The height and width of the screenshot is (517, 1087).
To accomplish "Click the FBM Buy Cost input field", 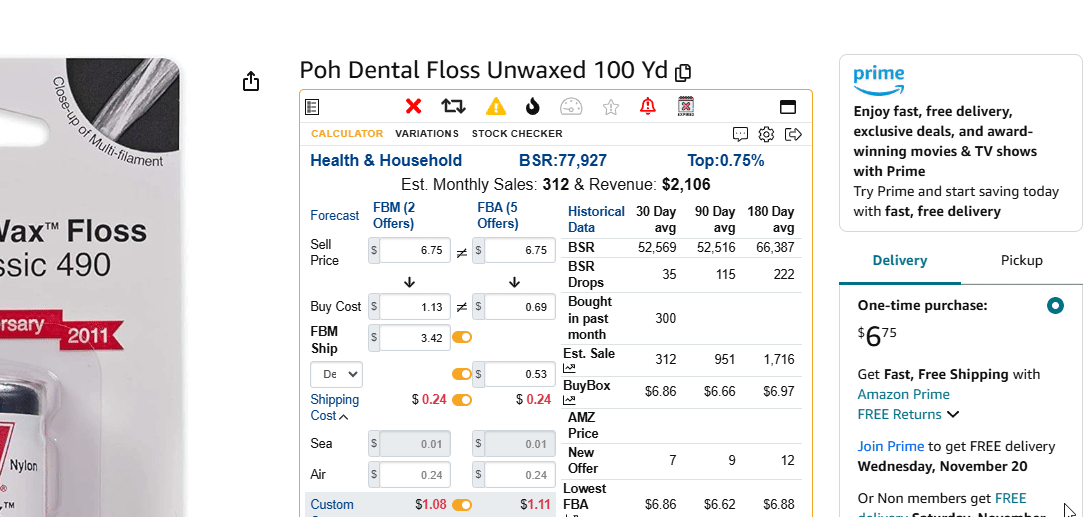I will click(x=414, y=307).
